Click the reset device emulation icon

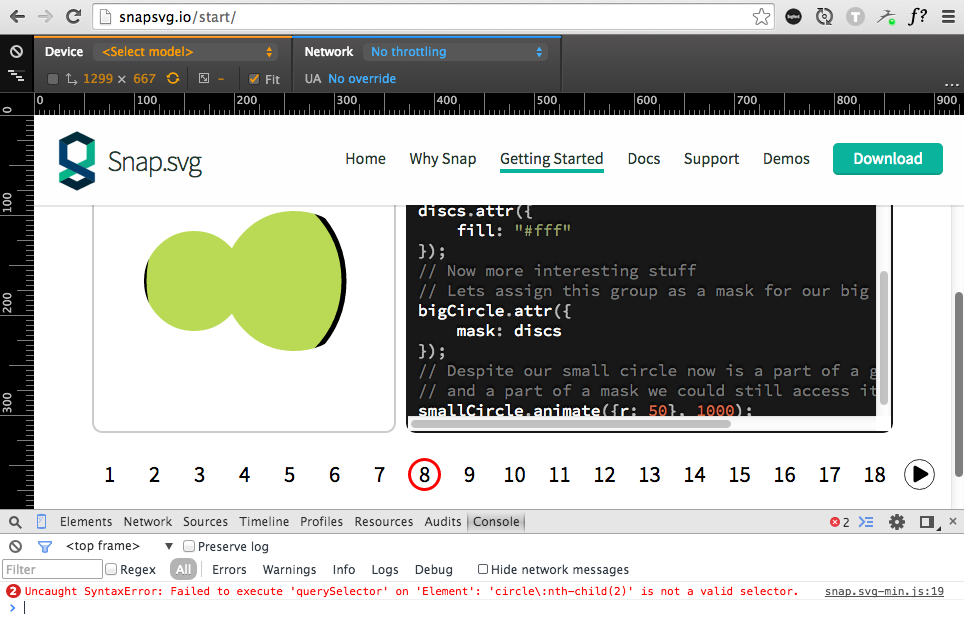click(x=17, y=52)
